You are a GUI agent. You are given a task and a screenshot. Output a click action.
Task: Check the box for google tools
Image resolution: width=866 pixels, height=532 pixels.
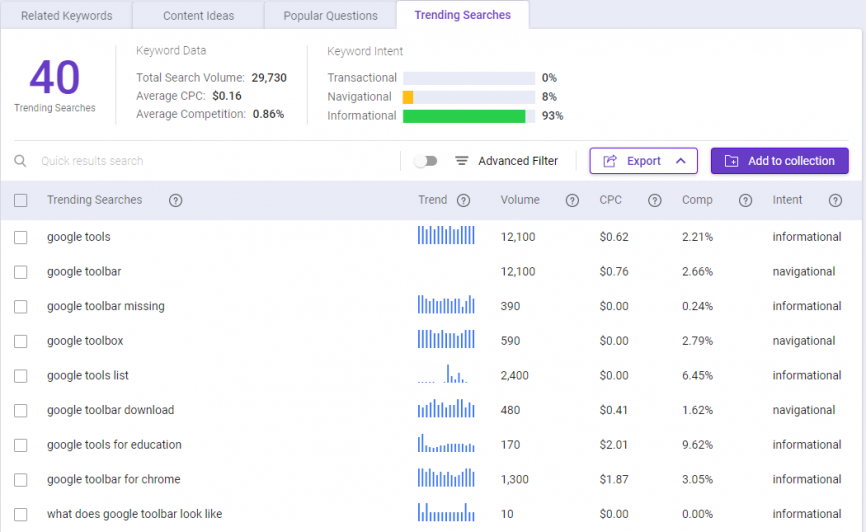(20, 238)
